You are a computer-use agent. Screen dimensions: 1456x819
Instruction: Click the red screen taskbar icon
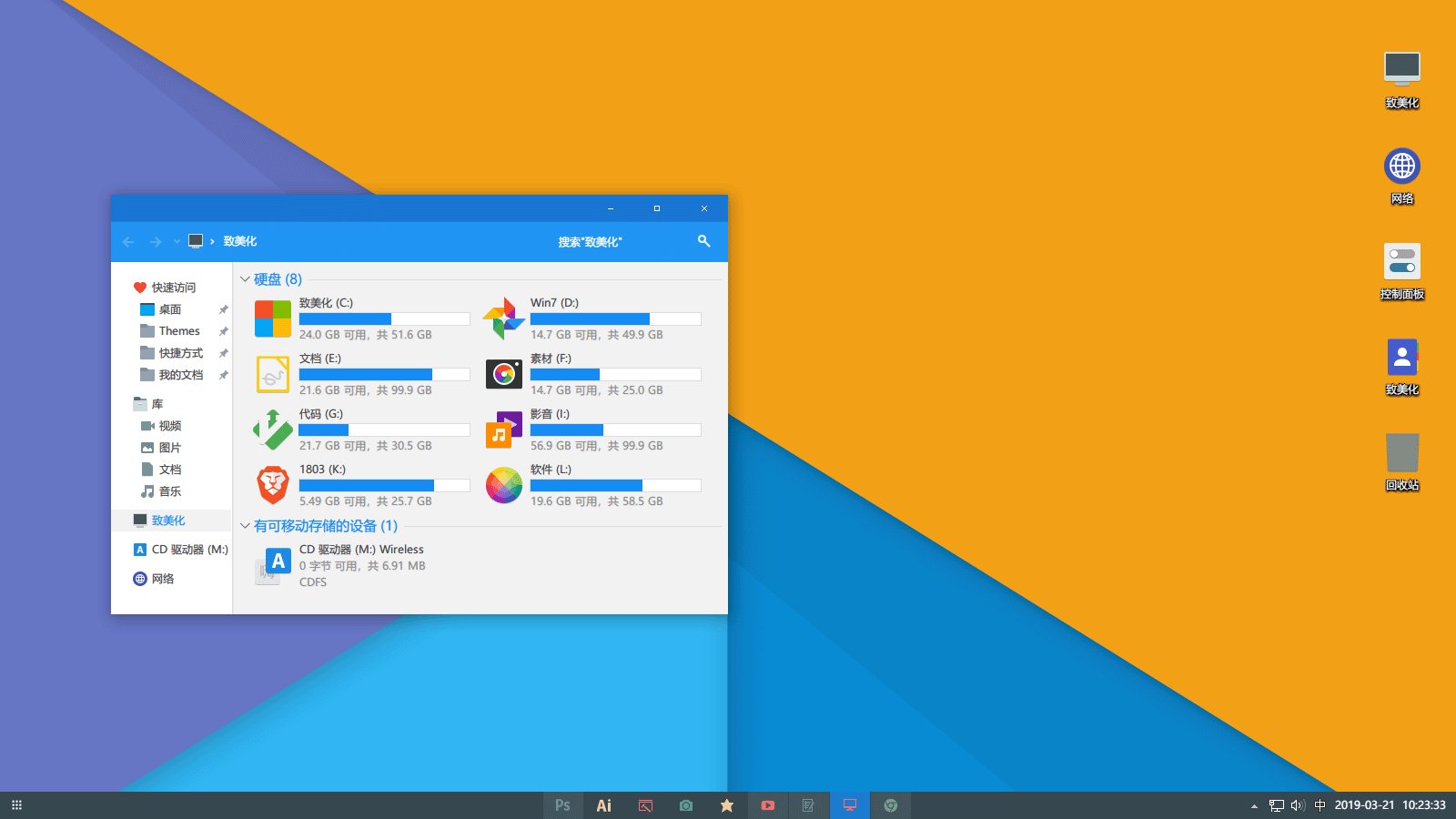(x=645, y=805)
